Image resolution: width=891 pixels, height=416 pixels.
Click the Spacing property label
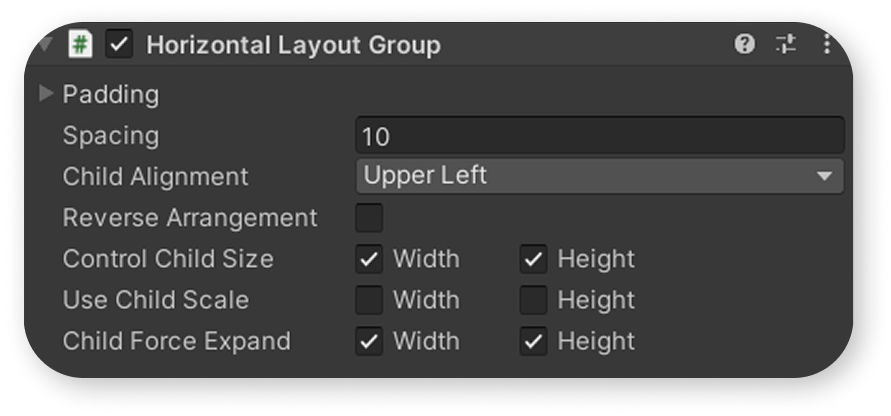click(x=111, y=136)
